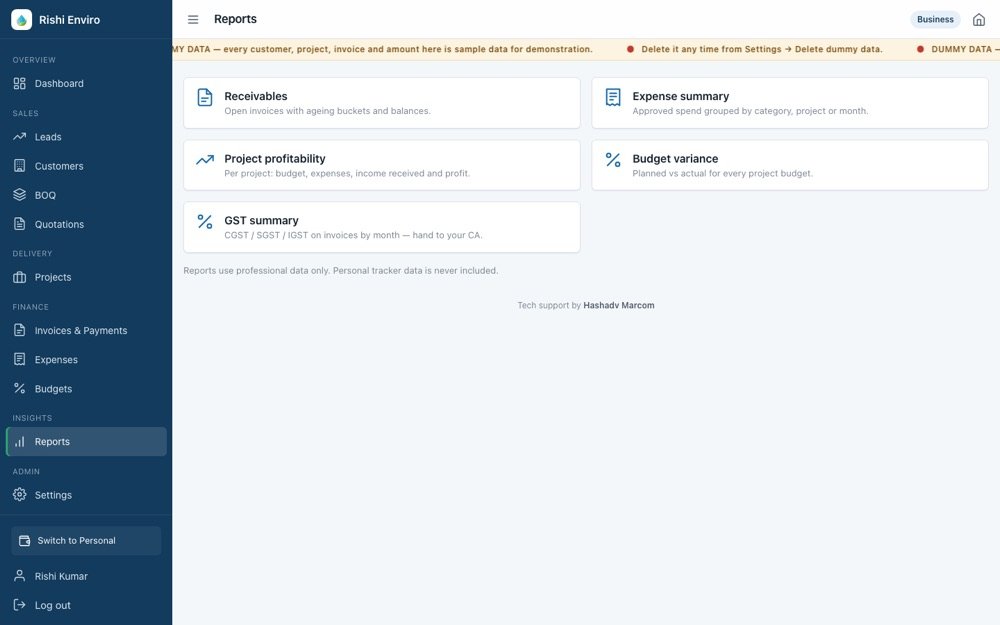Click the Expenses receipt icon
The image size is (1000, 625).
[x=20, y=360]
